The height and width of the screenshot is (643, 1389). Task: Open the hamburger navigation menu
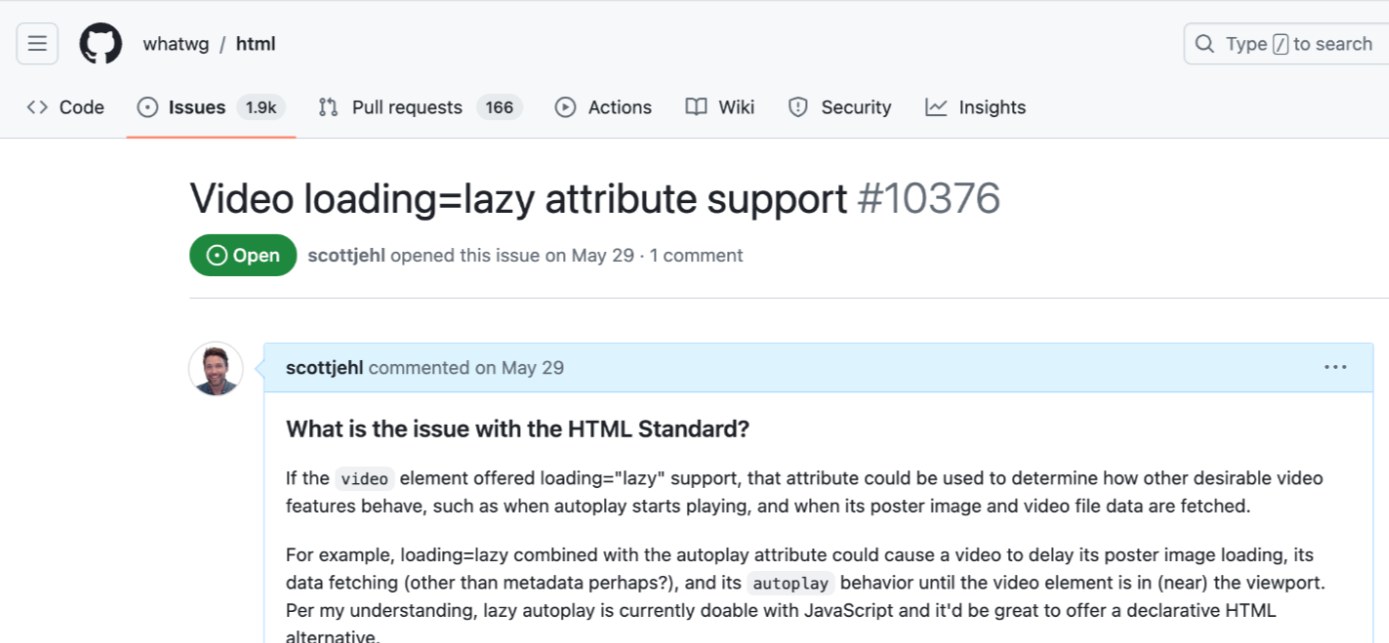(x=38, y=44)
